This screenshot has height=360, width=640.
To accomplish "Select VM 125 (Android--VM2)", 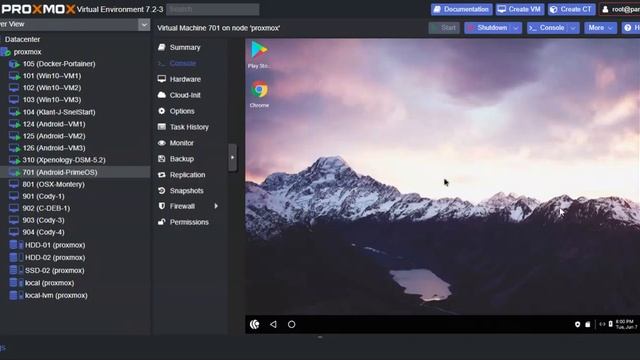I will point(54,136).
